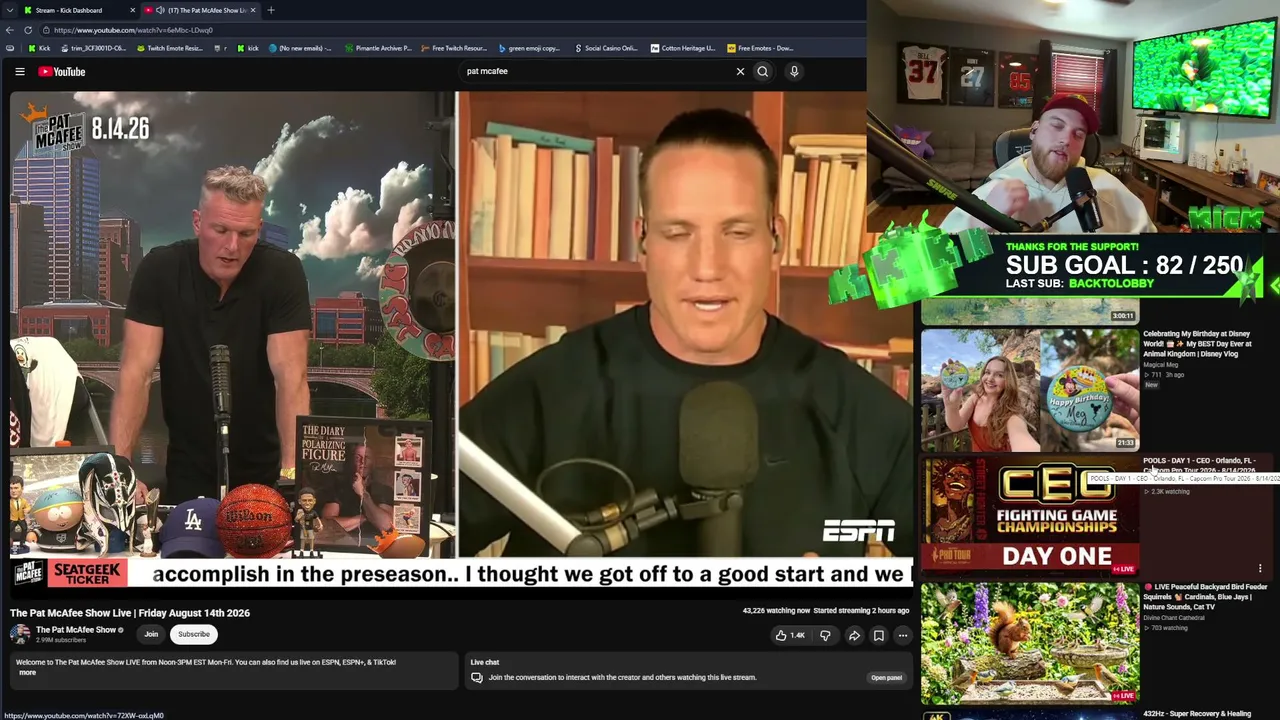Open options menu for CEO video
The image size is (1280, 720).
click(x=1260, y=568)
